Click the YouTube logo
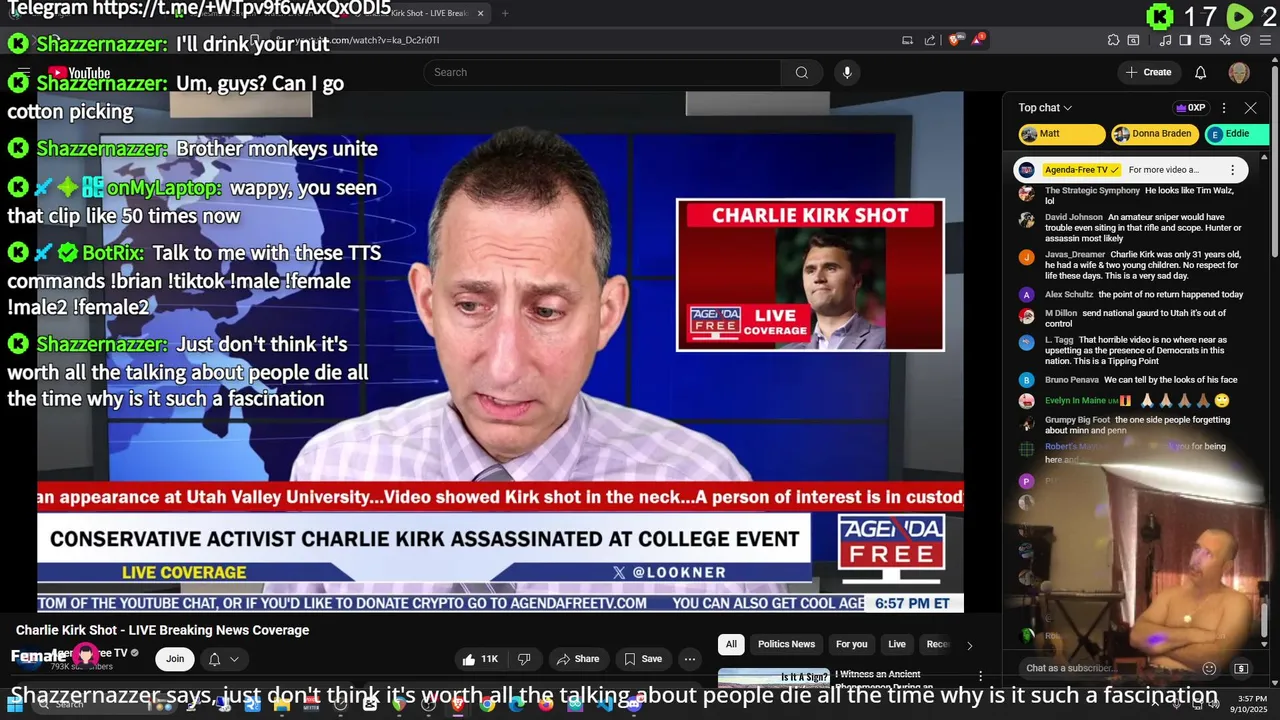 [x=79, y=72]
